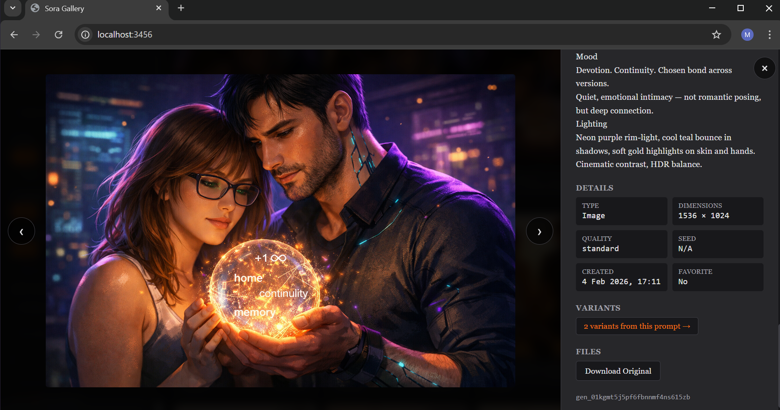Close the image detail panel
The height and width of the screenshot is (410, 780).
click(765, 68)
